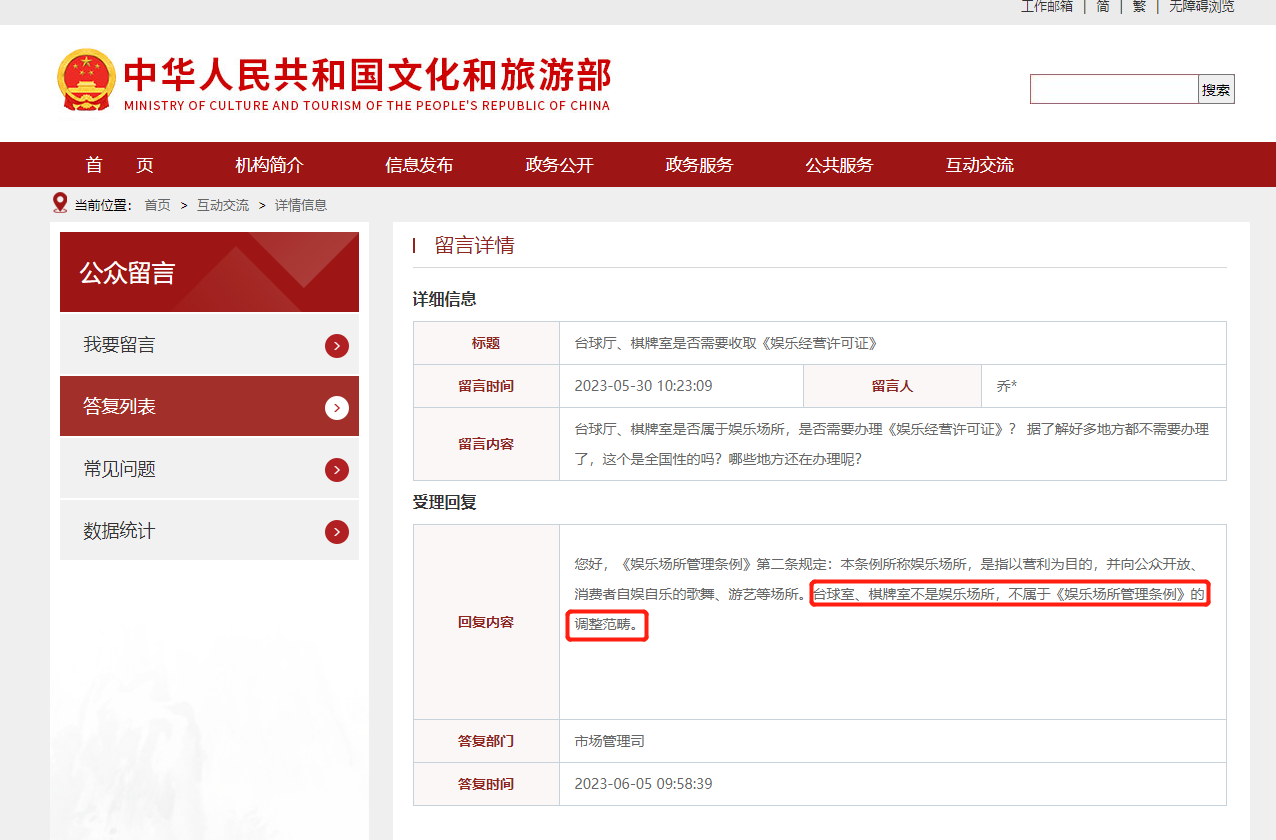This screenshot has height=840, width=1276.
Task: Select 答复列表 in the sidebar
Action: 209,407
